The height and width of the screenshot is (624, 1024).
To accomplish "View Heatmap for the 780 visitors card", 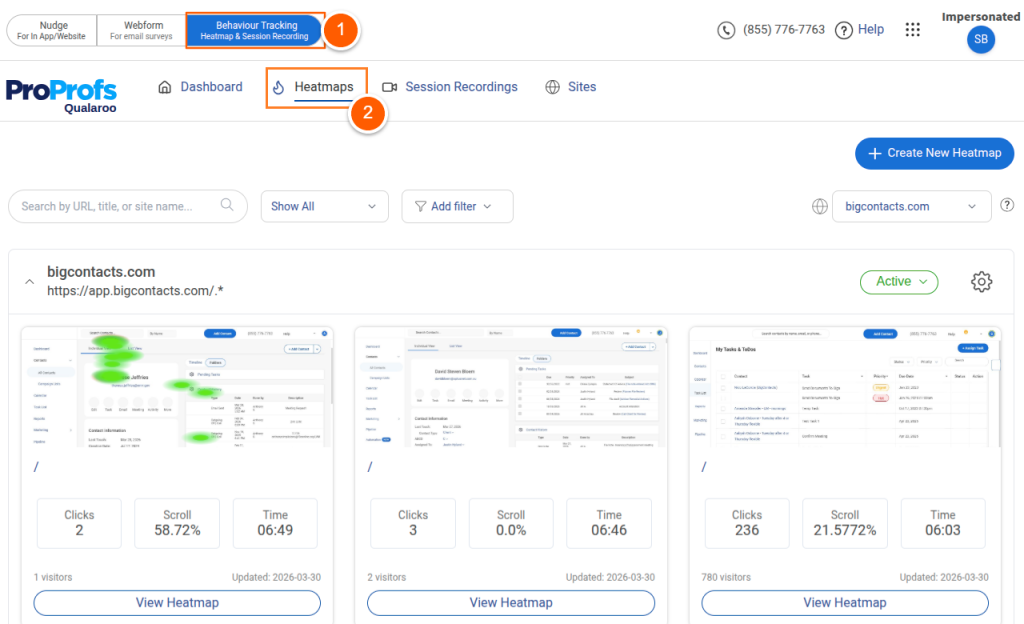I will click(844, 602).
